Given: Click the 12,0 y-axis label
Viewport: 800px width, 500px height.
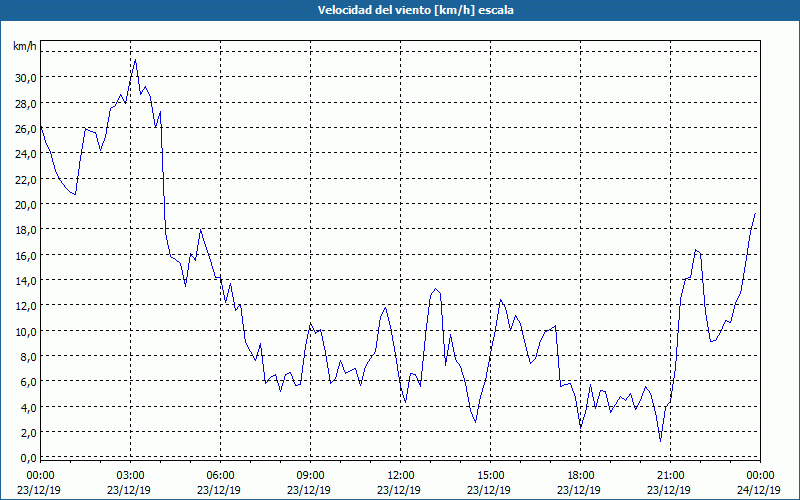Looking at the screenshot, I should point(26,306).
